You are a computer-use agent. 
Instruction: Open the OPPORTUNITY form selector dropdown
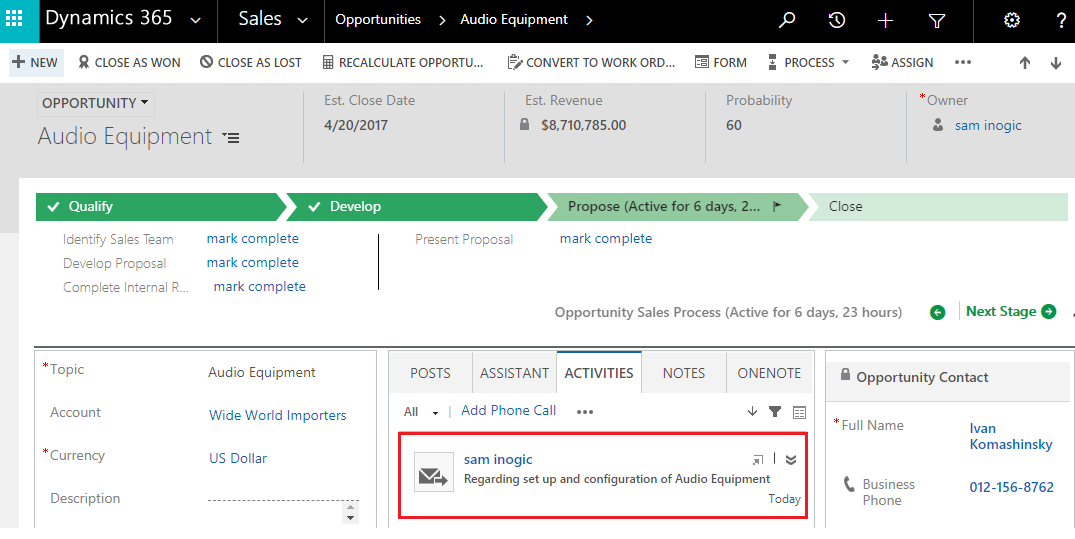[95, 104]
